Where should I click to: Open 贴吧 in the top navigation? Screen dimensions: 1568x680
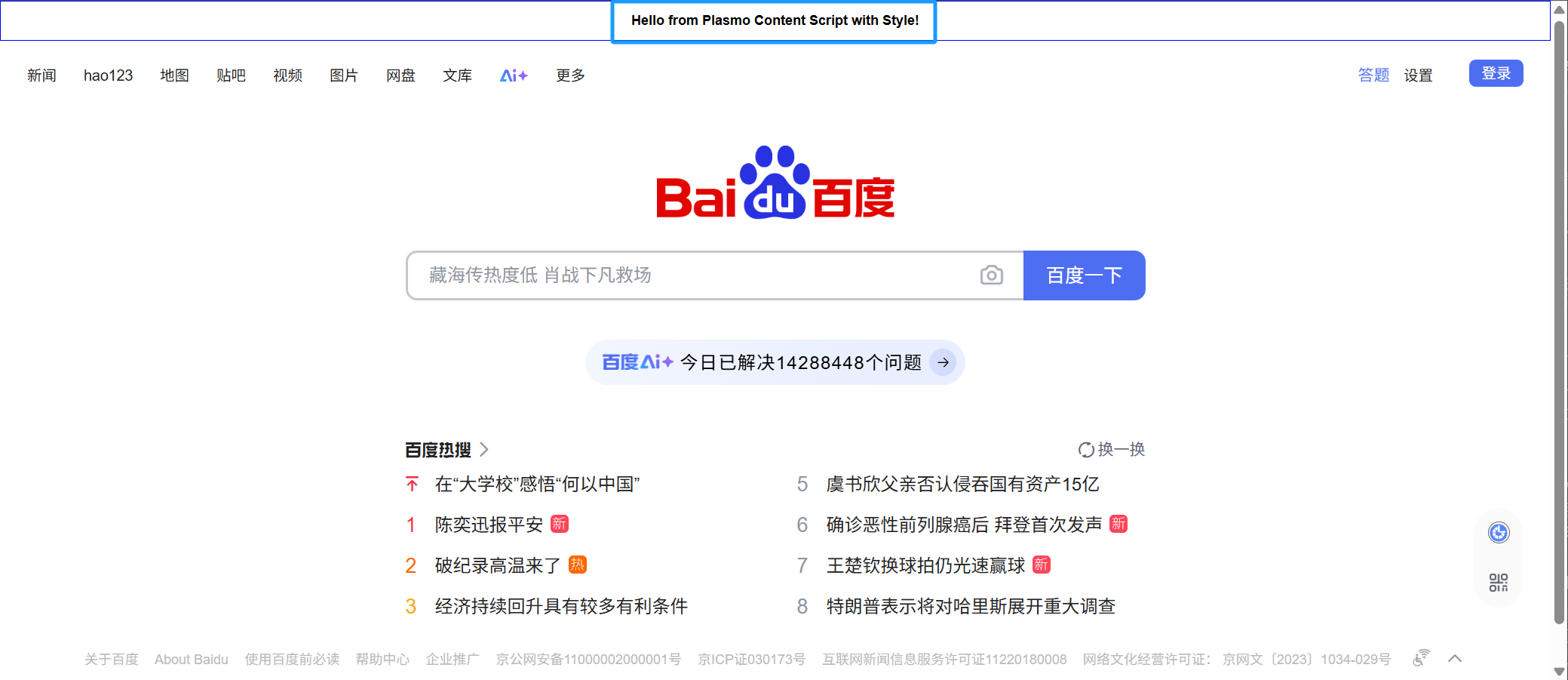(231, 75)
